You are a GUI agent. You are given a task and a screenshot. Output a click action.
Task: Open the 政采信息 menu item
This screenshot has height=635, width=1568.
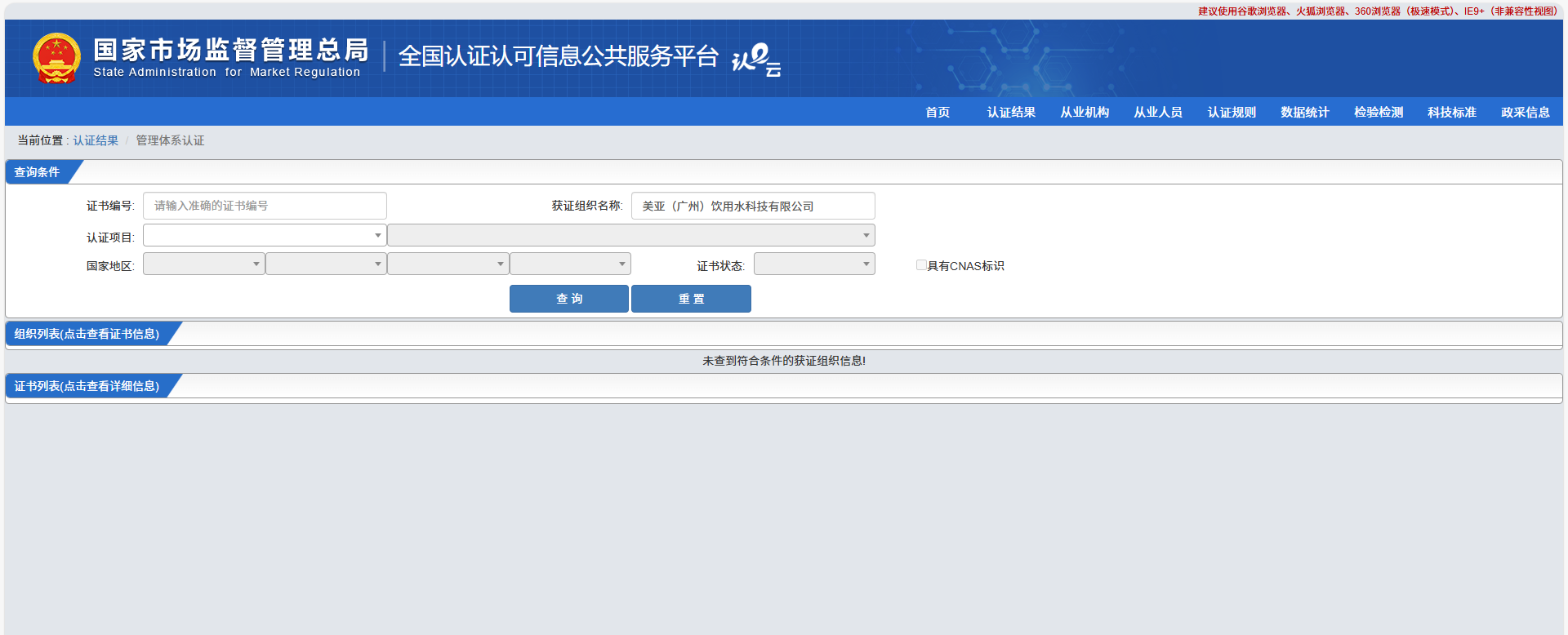click(x=1526, y=112)
